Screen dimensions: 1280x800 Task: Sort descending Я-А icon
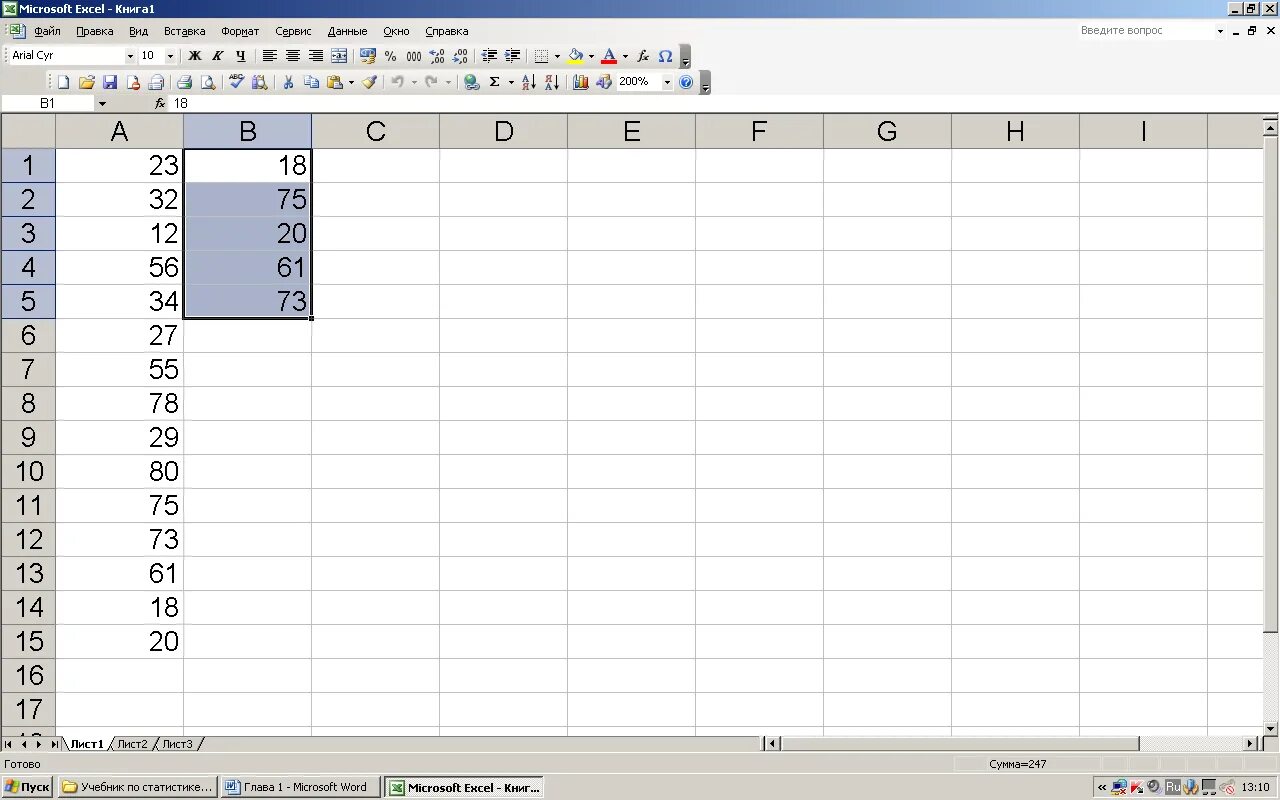pos(551,82)
